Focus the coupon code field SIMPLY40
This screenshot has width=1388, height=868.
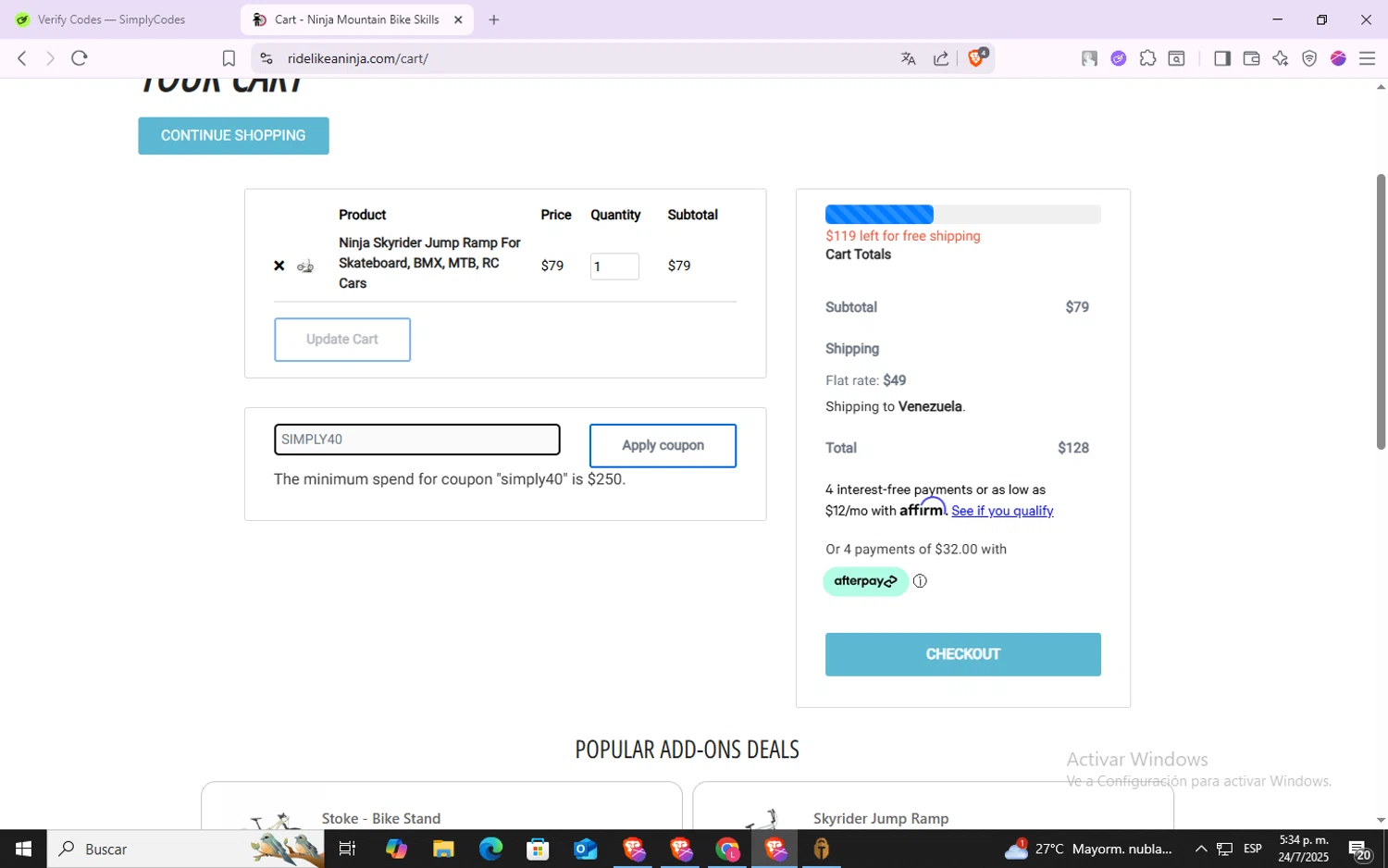coord(416,440)
